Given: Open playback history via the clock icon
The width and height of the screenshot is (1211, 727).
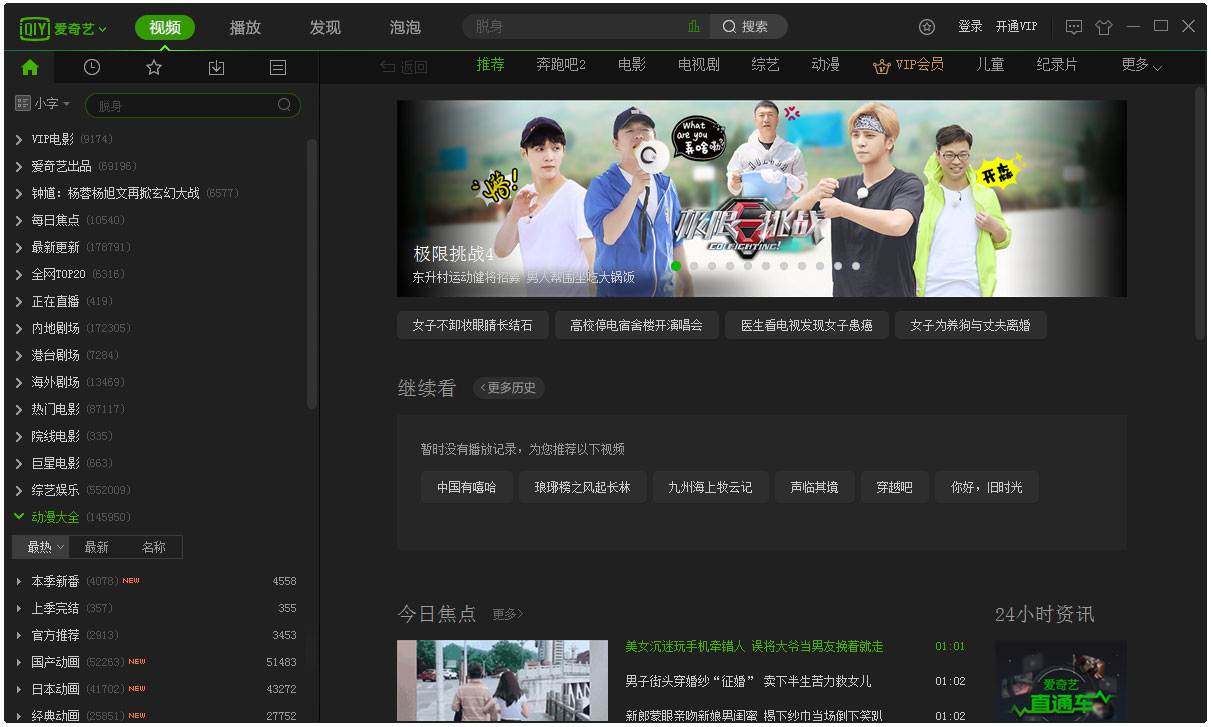Looking at the screenshot, I should pos(91,66).
